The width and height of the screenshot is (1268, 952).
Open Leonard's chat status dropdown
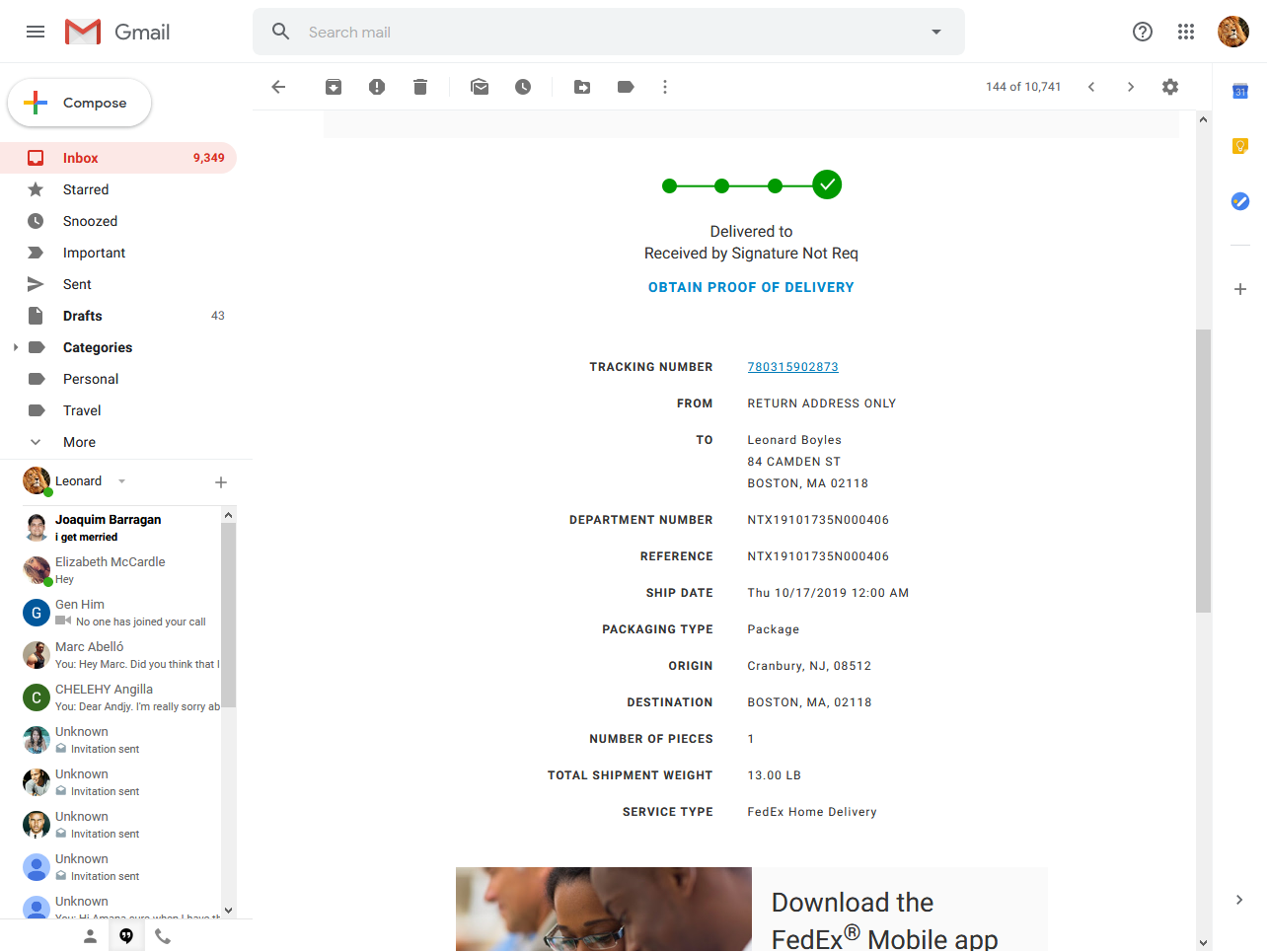click(122, 481)
